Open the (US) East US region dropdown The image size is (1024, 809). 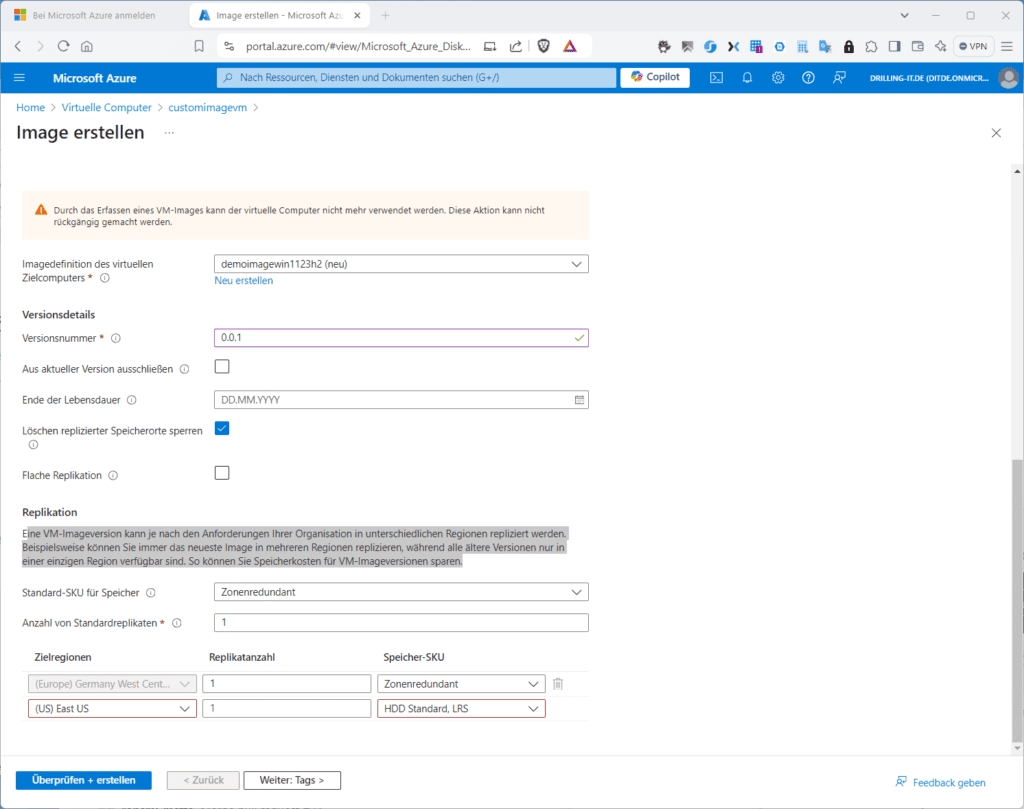[x=112, y=708]
